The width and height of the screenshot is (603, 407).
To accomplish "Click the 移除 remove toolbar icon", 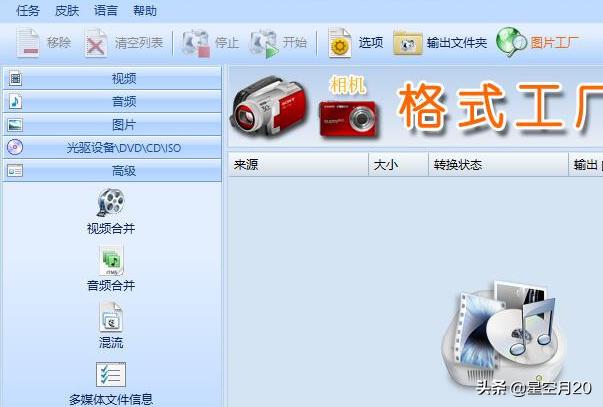I will point(30,43).
